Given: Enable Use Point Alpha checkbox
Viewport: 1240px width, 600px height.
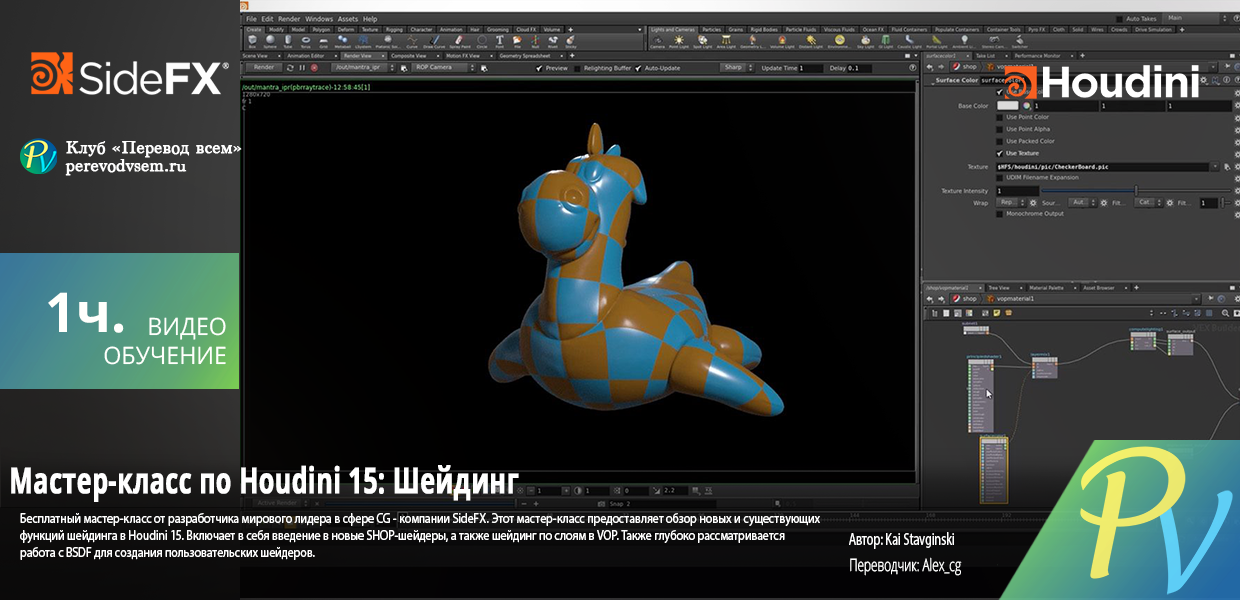Looking at the screenshot, I should (999, 129).
